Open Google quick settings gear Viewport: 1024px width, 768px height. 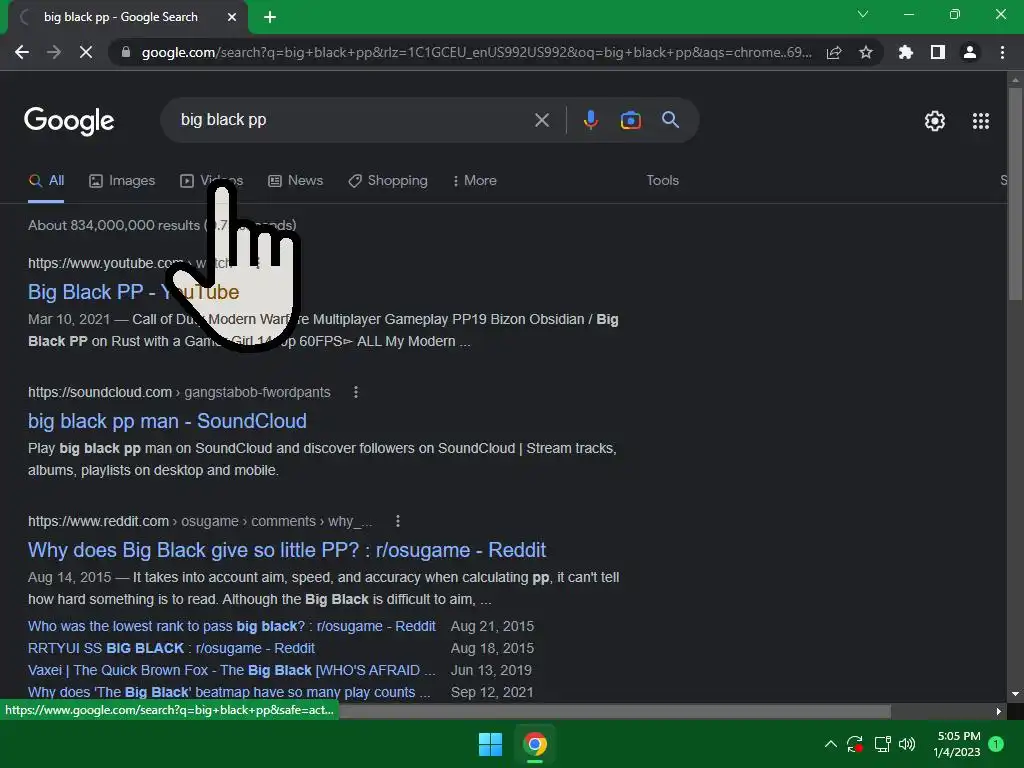pyautogui.click(x=935, y=121)
